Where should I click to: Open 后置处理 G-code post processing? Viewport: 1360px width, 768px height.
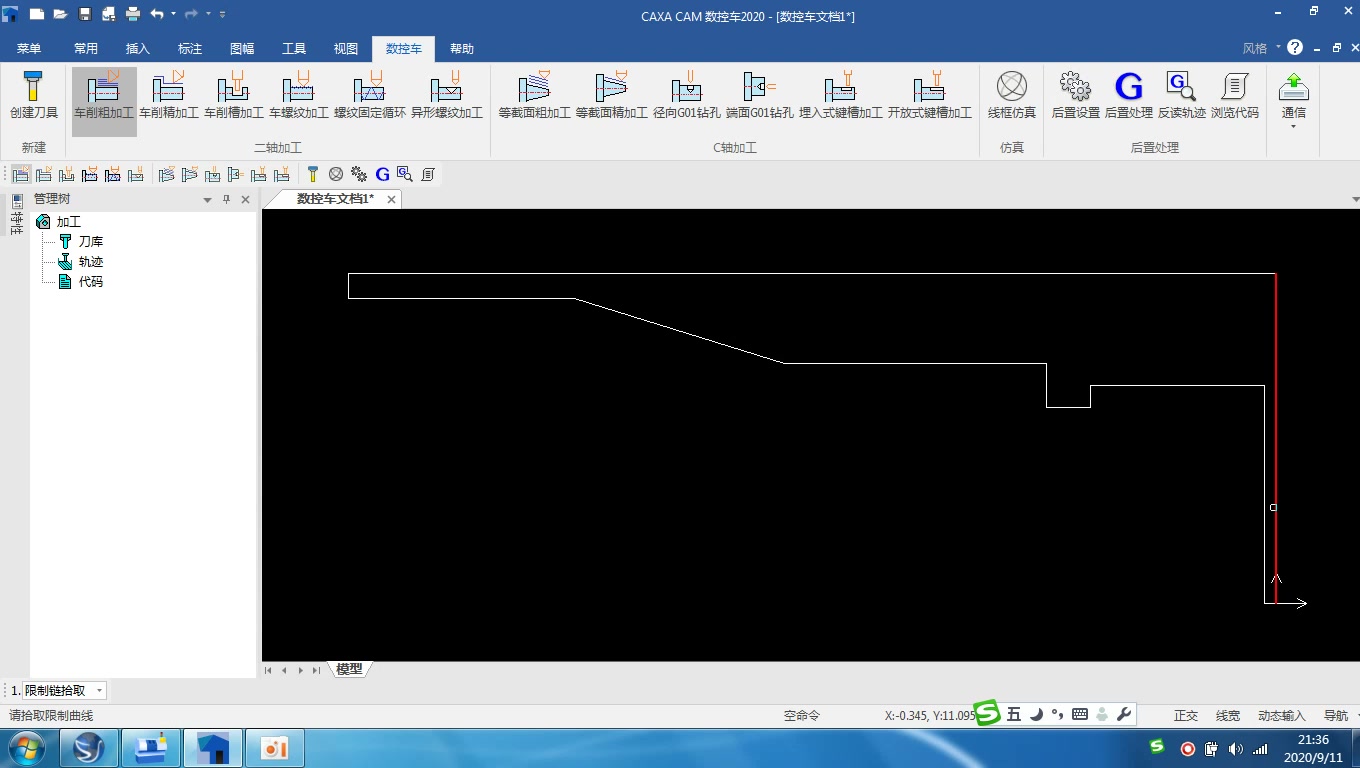click(x=1129, y=97)
